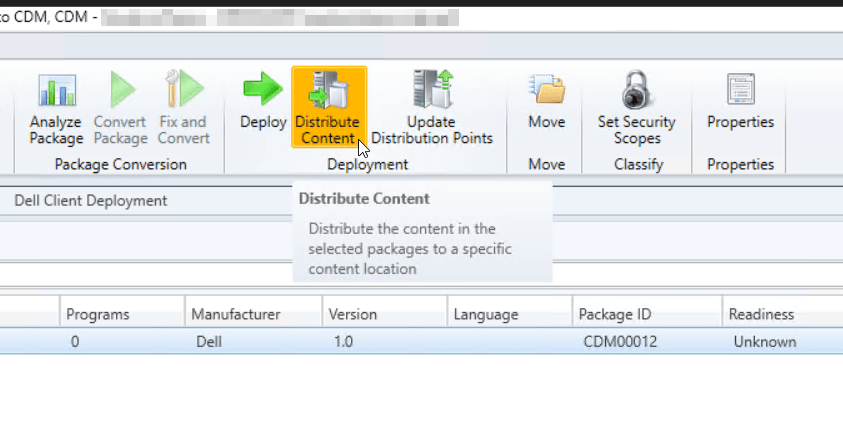Sort list by the Programs column

coord(98,314)
